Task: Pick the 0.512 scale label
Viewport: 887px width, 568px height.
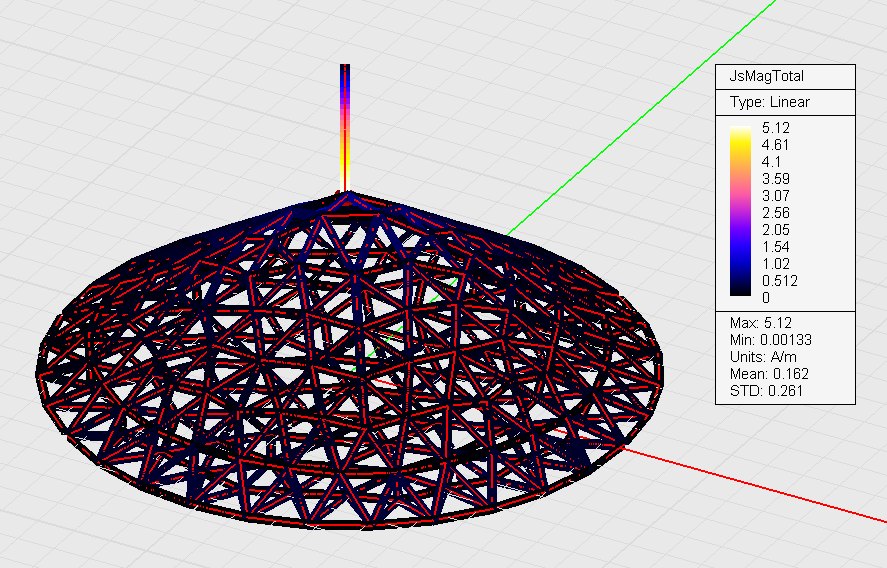Action: coord(779,281)
